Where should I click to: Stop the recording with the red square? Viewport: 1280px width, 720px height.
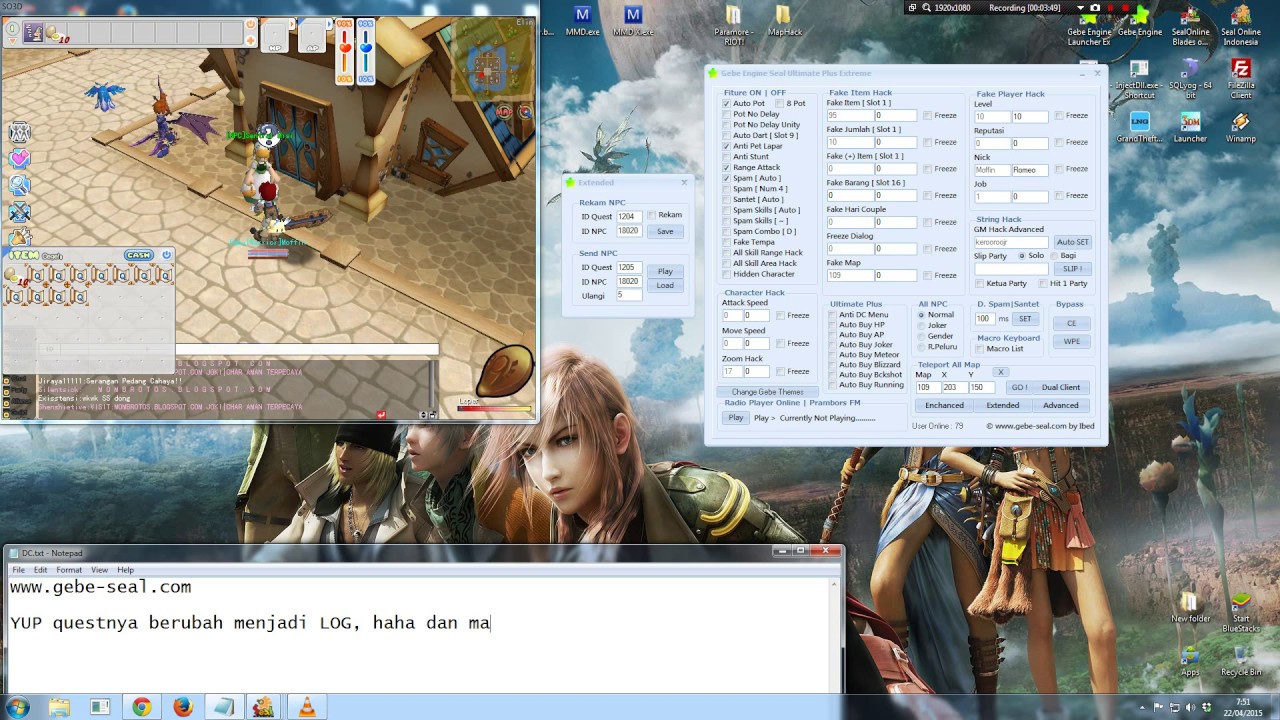(x=1125, y=7)
